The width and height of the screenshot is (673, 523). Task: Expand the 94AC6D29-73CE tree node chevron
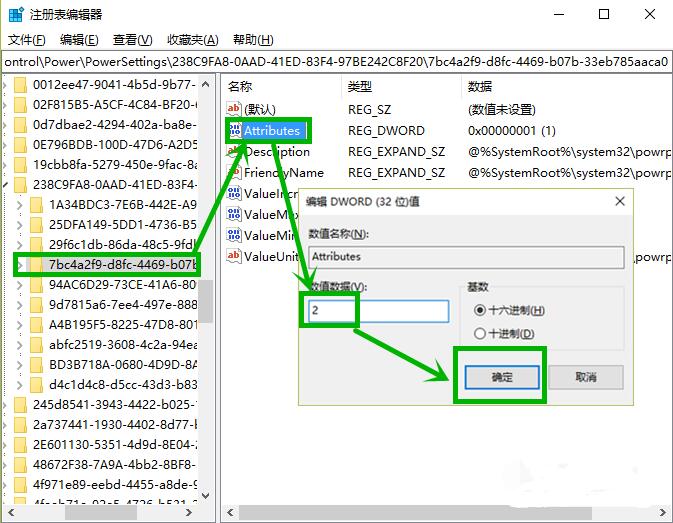point(20,285)
